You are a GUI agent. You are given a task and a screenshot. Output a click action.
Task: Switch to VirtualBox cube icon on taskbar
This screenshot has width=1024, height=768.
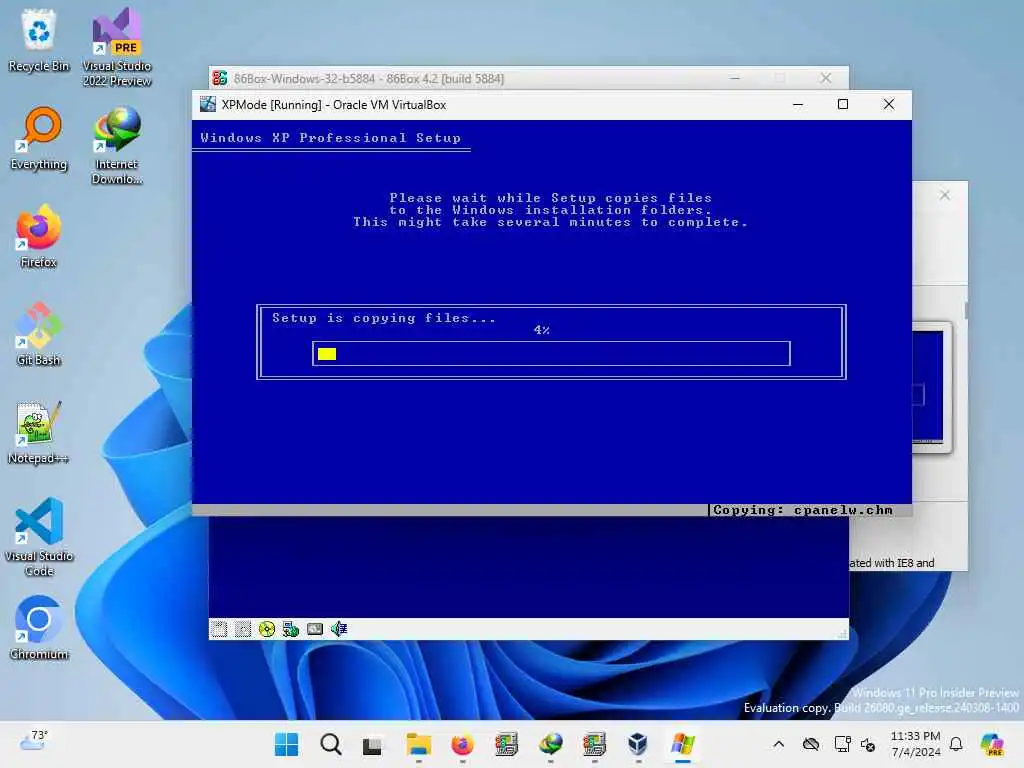click(637, 744)
